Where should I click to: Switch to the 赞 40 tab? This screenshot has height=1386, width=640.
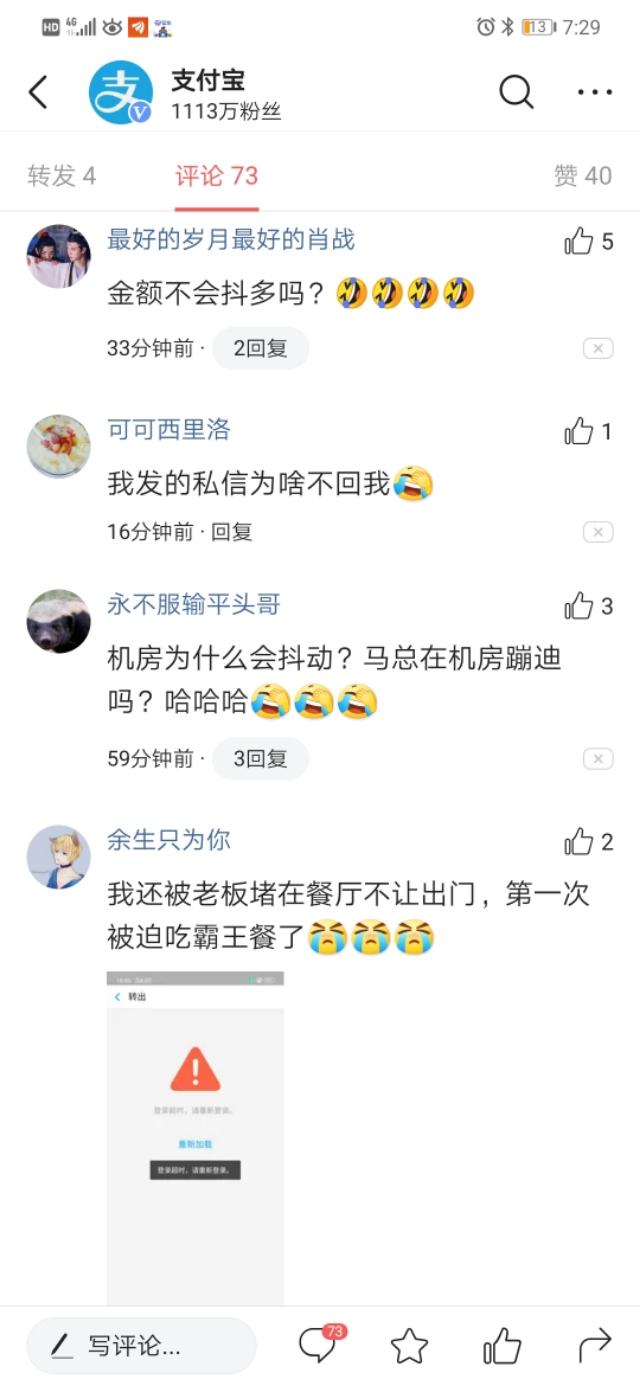[583, 176]
